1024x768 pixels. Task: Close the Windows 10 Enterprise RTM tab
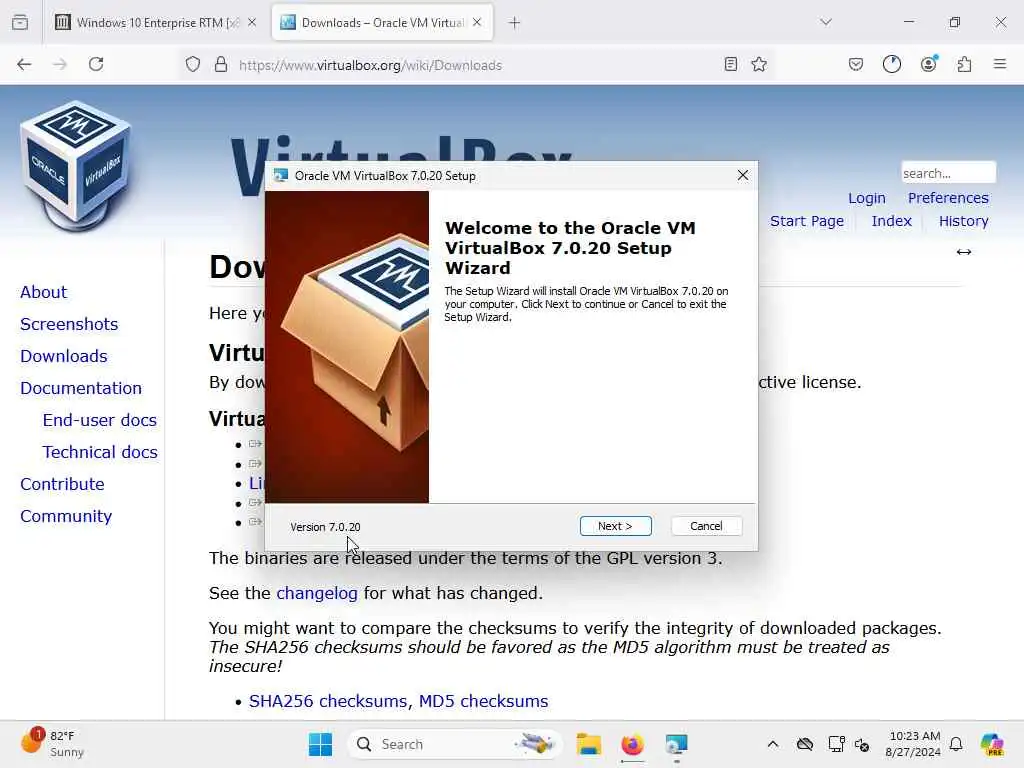tap(252, 23)
